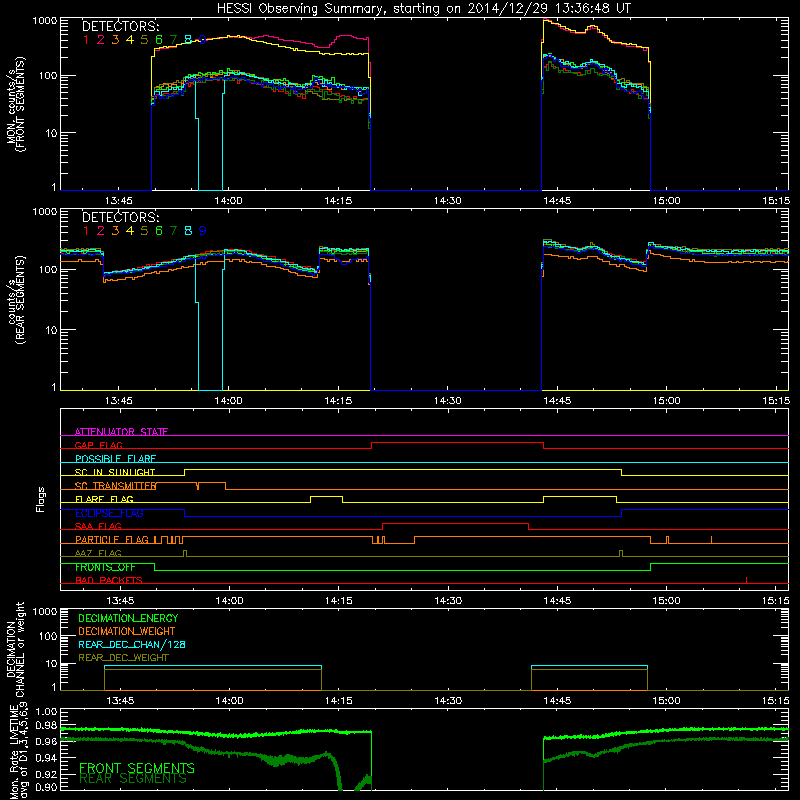Click the 100 y-axis label of decimation plot
Image resolution: width=800 pixels, height=800 pixels.
click(48, 636)
